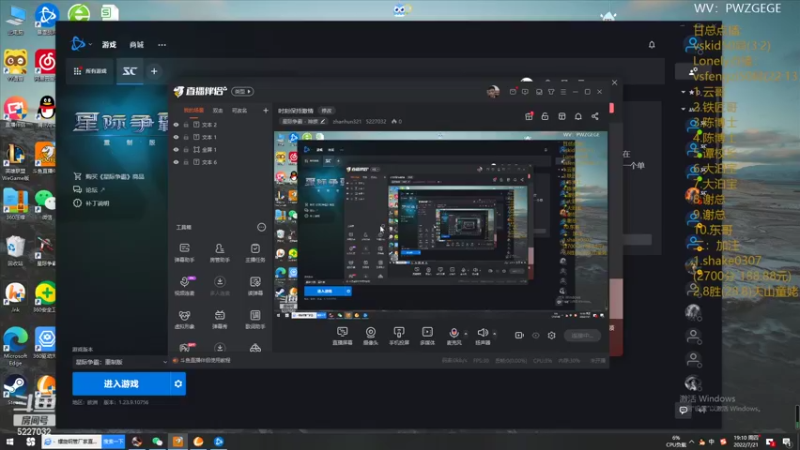Open the game version dropdown in Battle.net

pos(120,362)
